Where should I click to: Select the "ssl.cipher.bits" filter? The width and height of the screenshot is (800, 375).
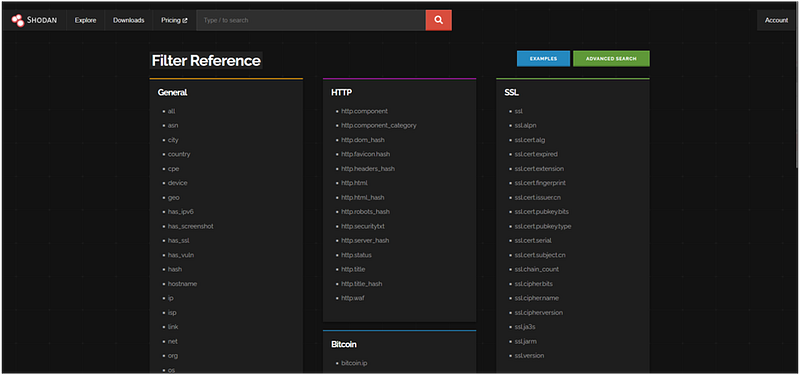pos(534,284)
